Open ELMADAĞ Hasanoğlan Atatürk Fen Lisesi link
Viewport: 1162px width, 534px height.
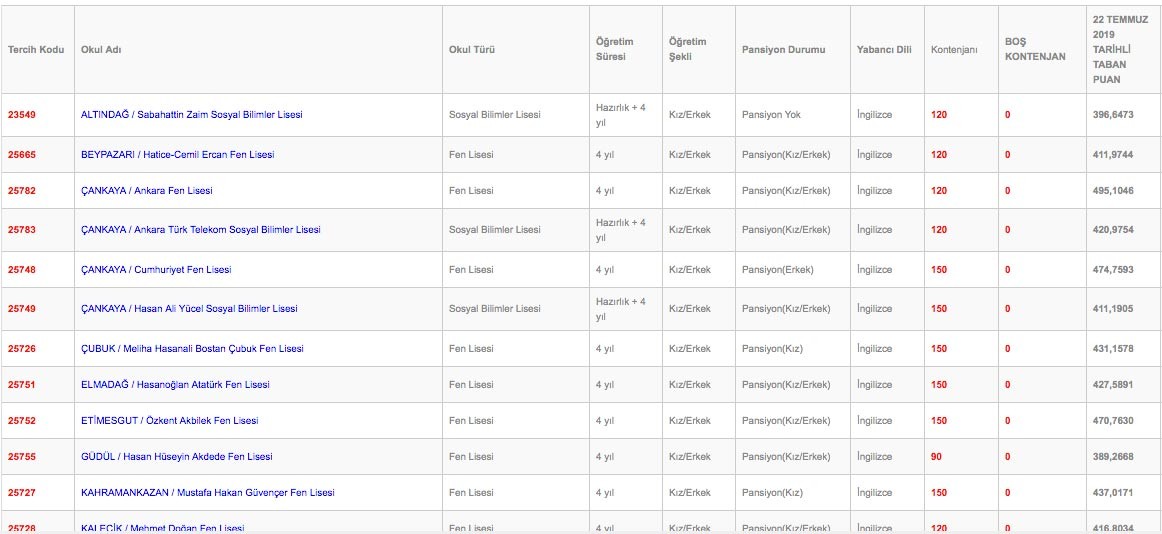click(x=175, y=385)
